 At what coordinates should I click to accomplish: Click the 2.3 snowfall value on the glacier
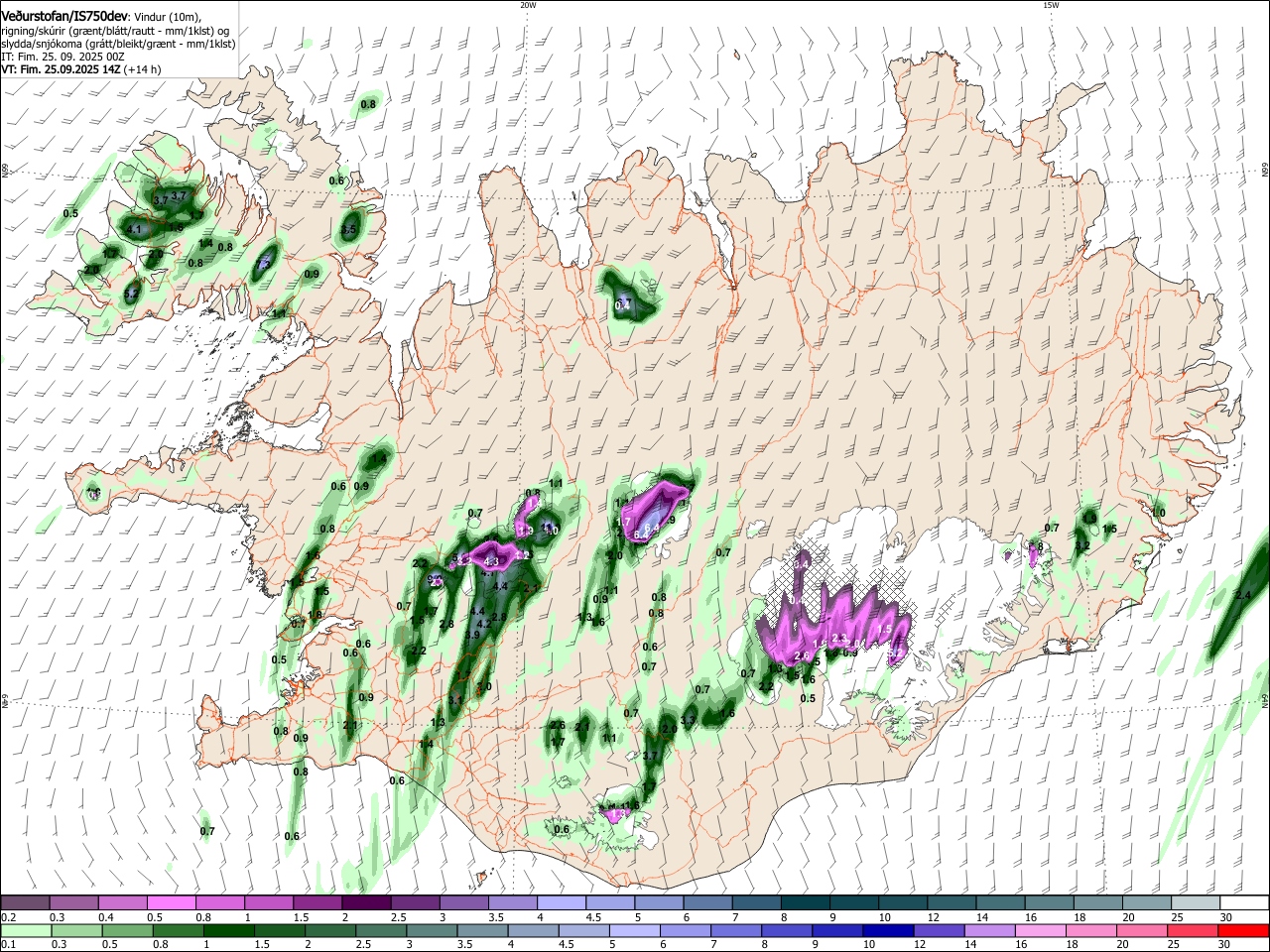[x=838, y=638]
